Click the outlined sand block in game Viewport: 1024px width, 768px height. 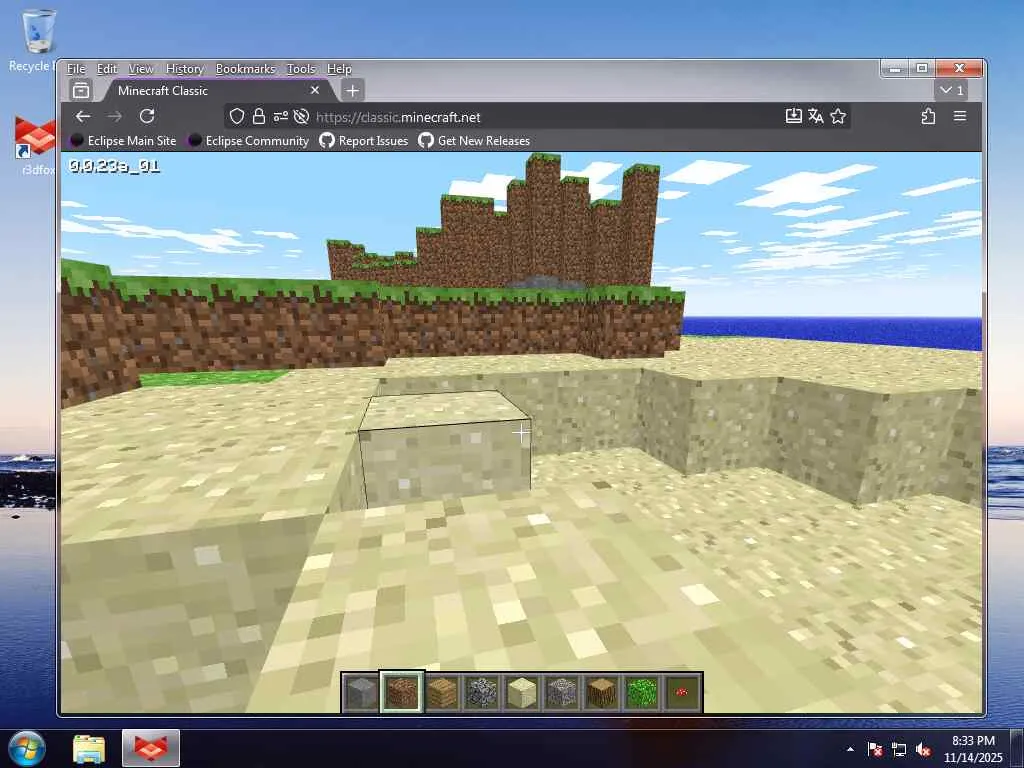(x=445, y=450)
